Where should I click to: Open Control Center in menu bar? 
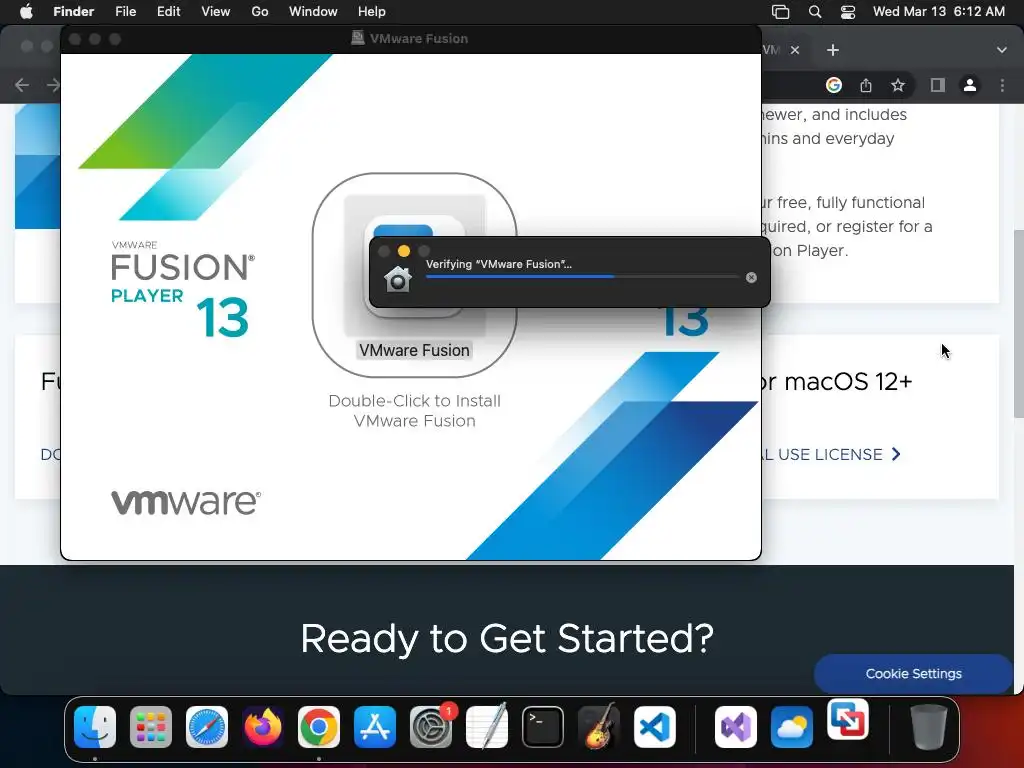848,12
